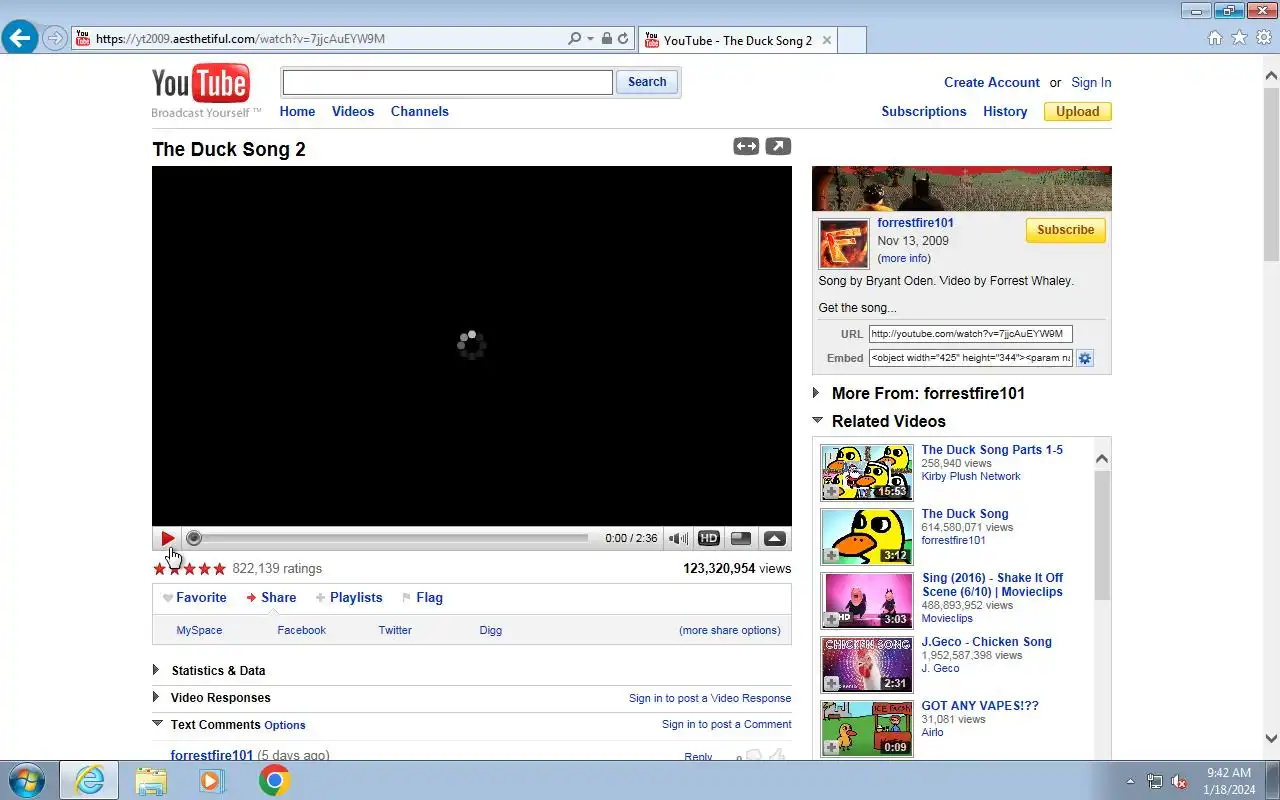Open Windows Media Player from taskbar
This screenshot has width=1280, height=800.
(212, 780)
